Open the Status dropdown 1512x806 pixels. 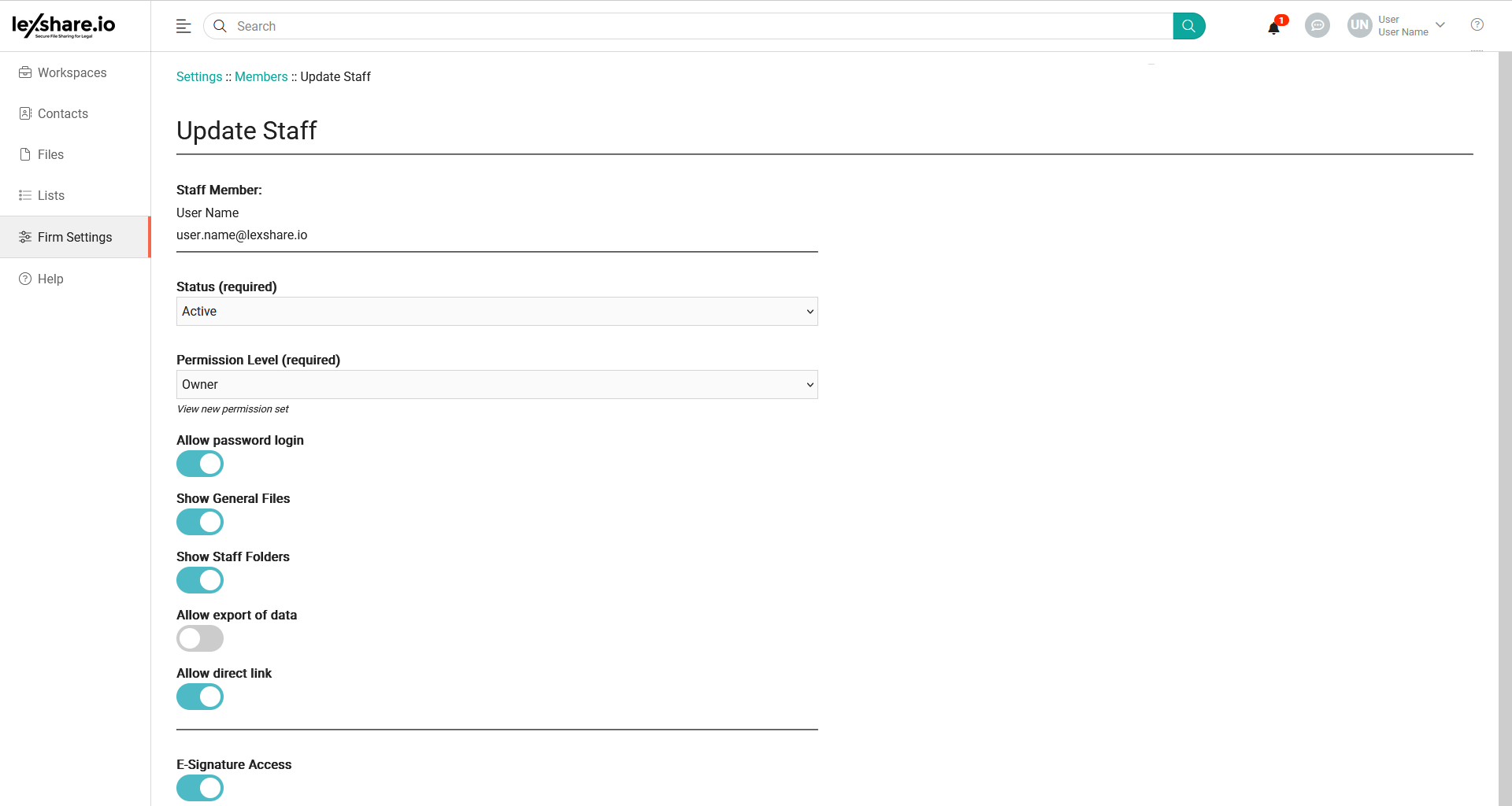pyautogui.click(x=497, y=312)
